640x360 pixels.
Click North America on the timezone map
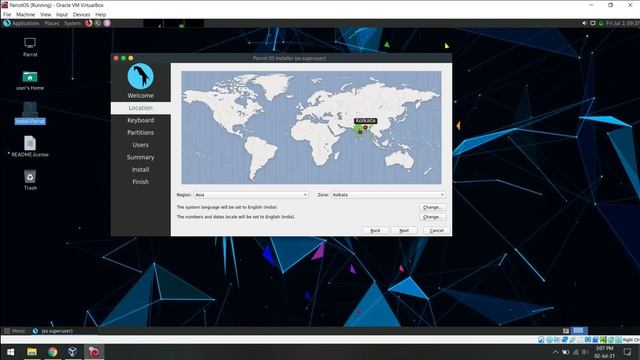(x=229, y=106)
